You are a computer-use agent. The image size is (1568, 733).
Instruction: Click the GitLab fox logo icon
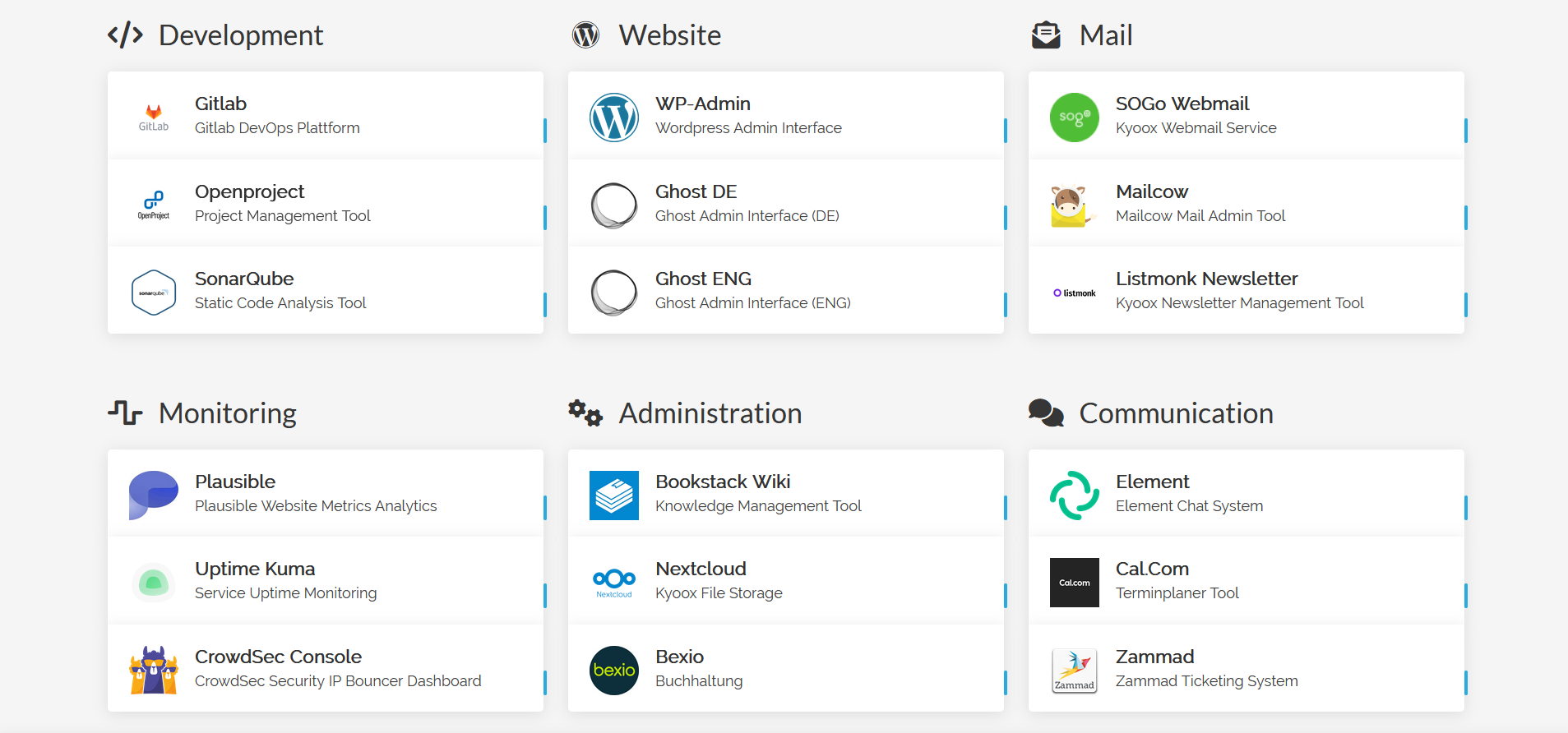pos(154,117)
